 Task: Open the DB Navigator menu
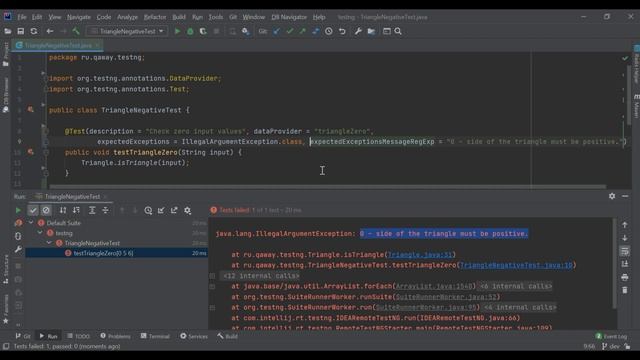pos(289,17)
